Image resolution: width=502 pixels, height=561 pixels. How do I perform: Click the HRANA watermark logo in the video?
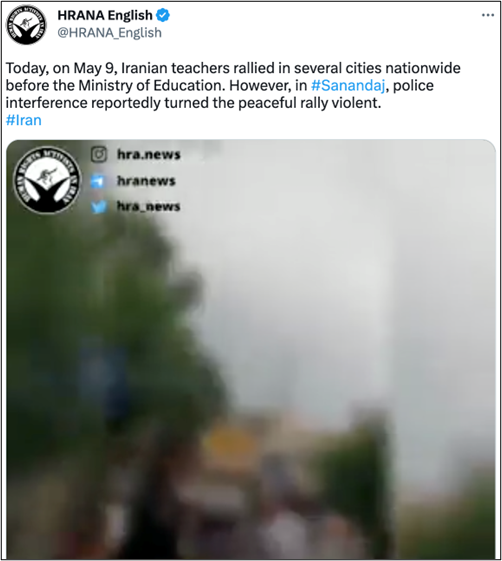[x=47, y=180]
